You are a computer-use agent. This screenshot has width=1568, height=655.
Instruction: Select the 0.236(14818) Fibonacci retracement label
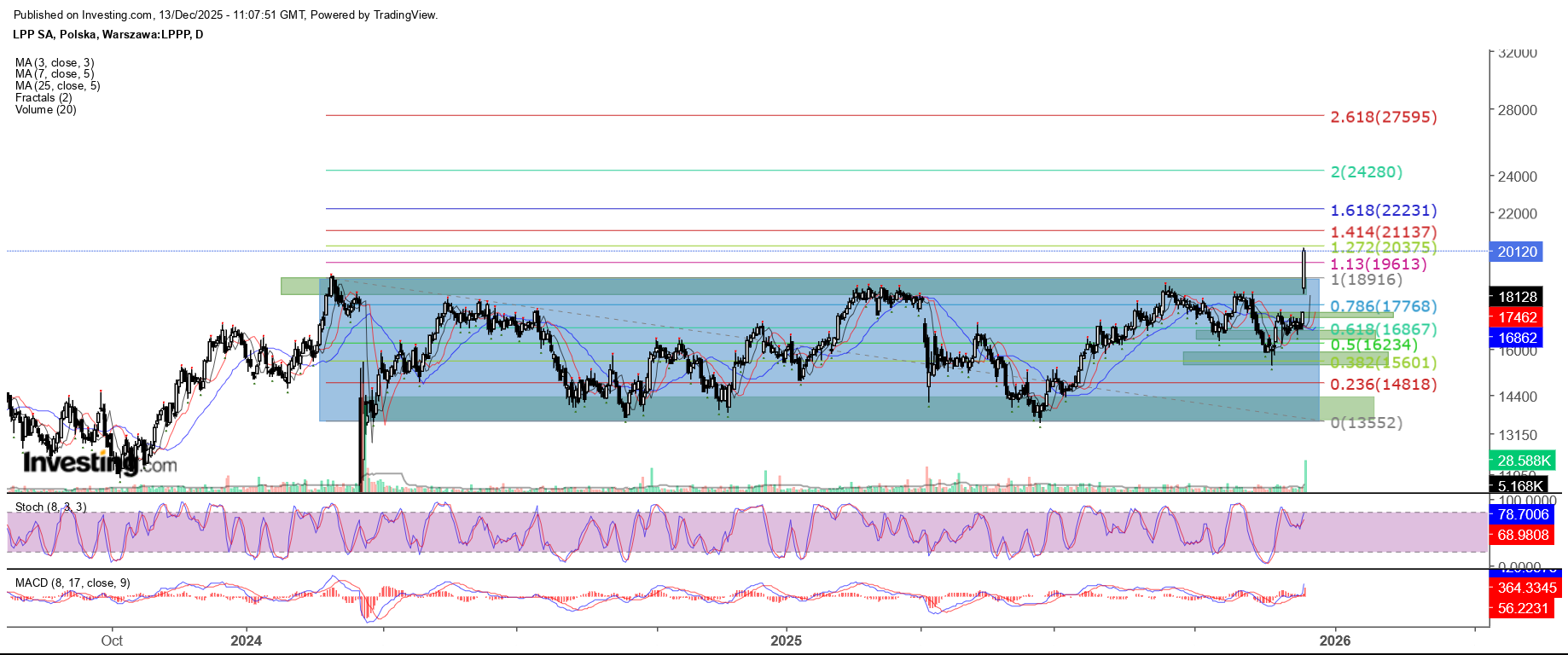[x=1383, y=385]
